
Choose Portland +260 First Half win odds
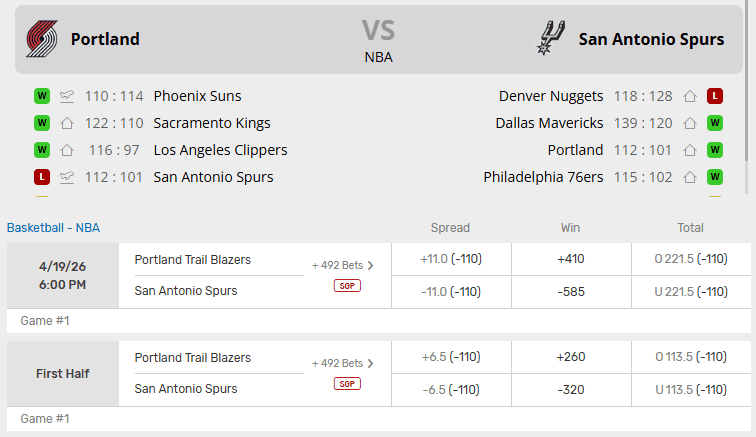571,357
